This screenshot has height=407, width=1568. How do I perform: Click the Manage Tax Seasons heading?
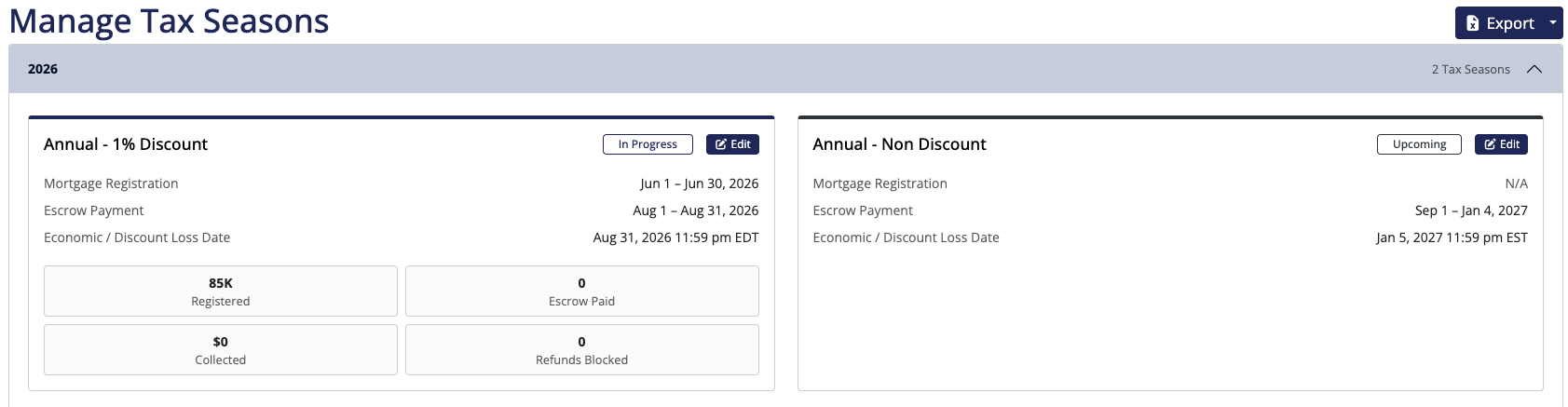coord(169,20)
